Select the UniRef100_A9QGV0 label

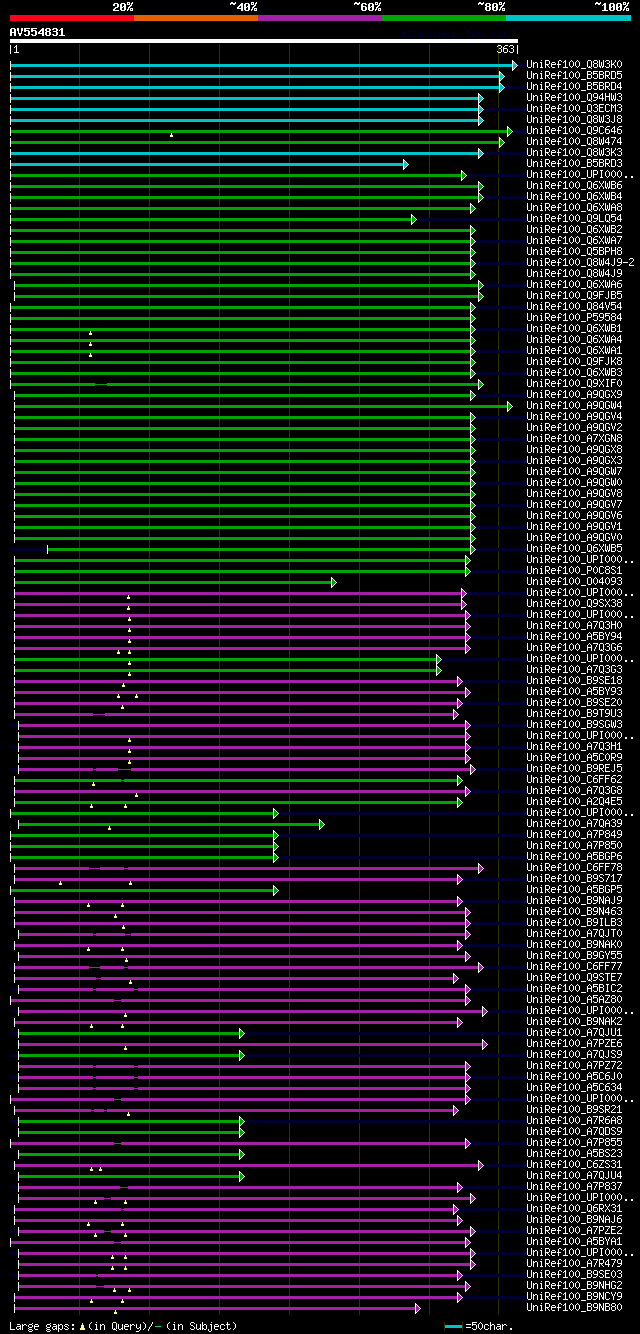[575, 537]
